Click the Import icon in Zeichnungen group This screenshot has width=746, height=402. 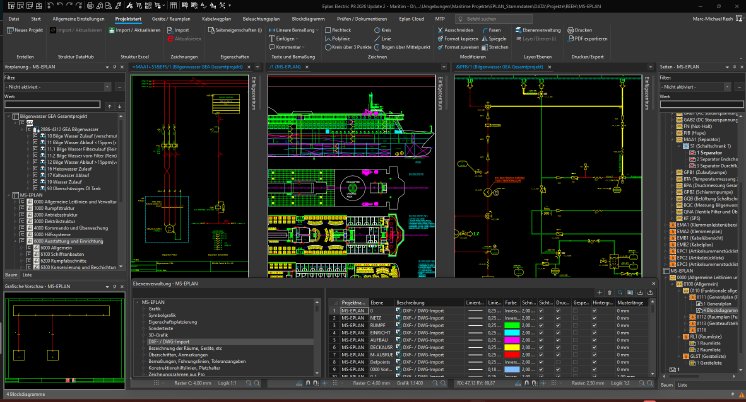[x=170, y=30]
